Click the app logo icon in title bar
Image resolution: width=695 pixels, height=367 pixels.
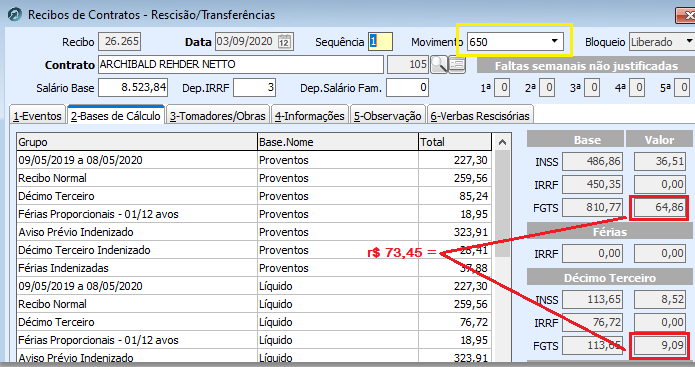(15, 14)
